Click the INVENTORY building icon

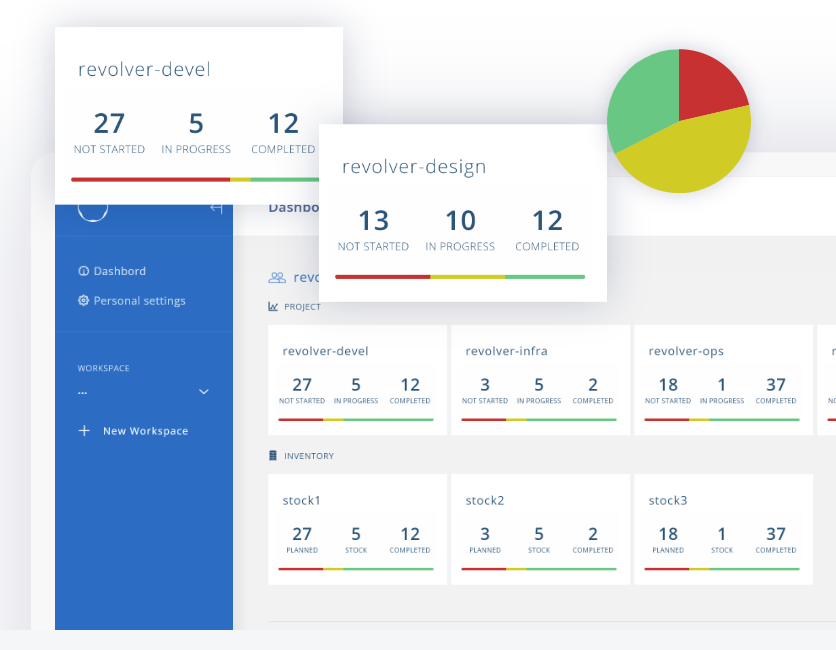pyautogui.click(x=273, y=456)
